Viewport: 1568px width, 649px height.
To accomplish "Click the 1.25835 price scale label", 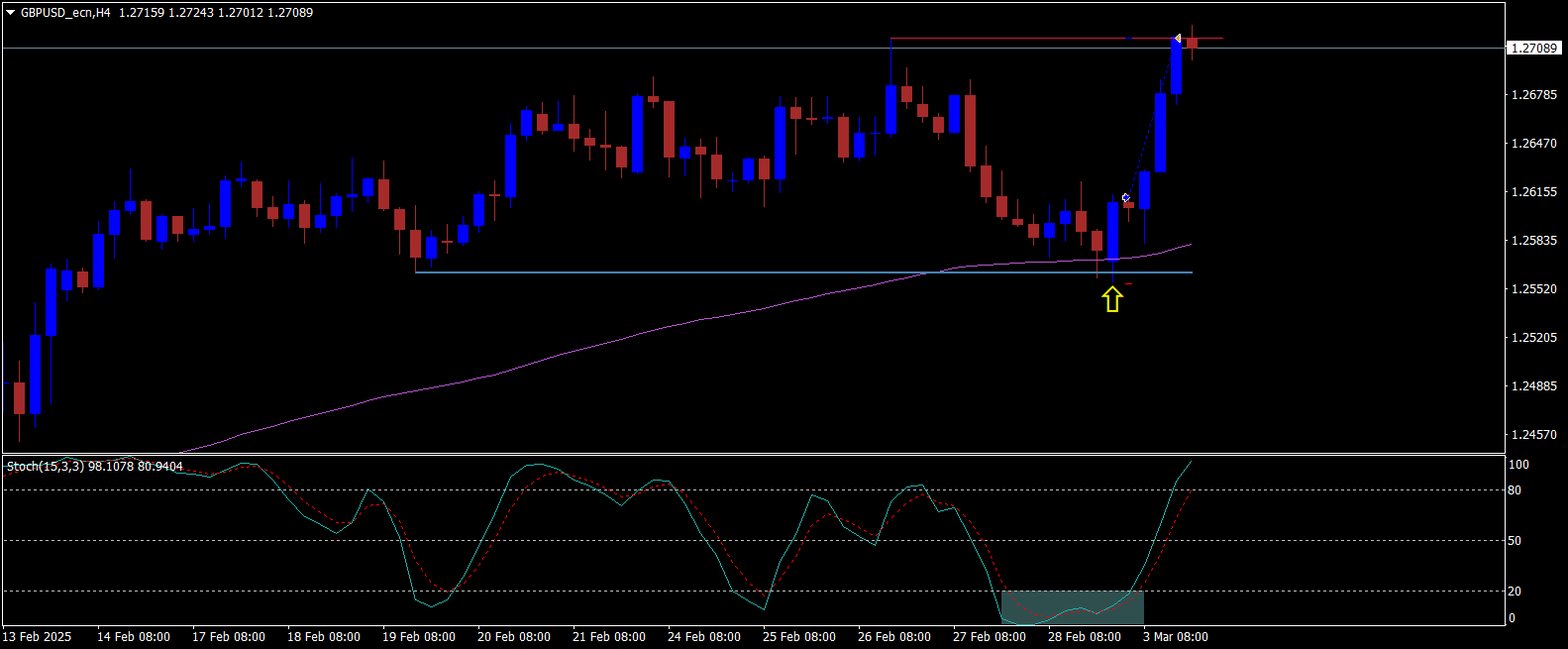I will pos(1533,241).
